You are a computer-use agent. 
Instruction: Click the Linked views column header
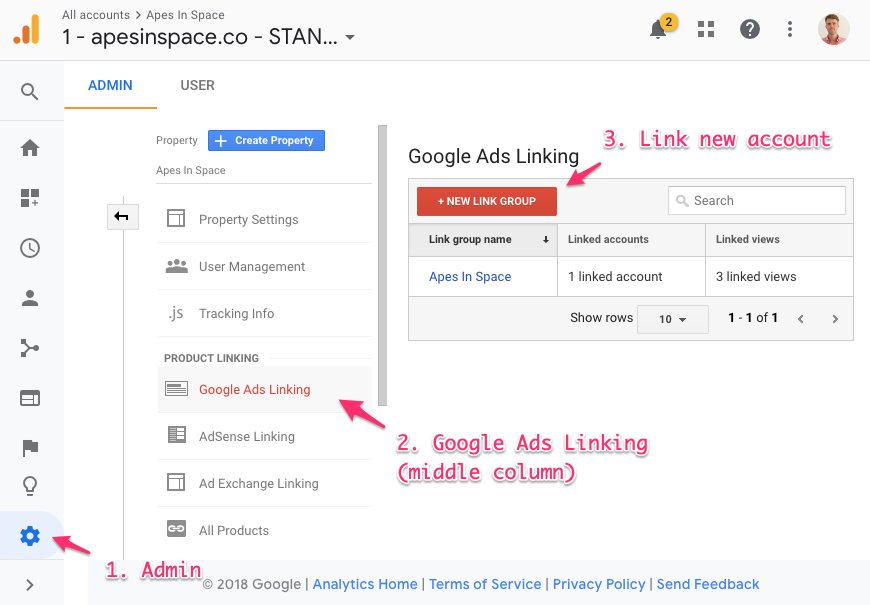(x=779, y=240)
